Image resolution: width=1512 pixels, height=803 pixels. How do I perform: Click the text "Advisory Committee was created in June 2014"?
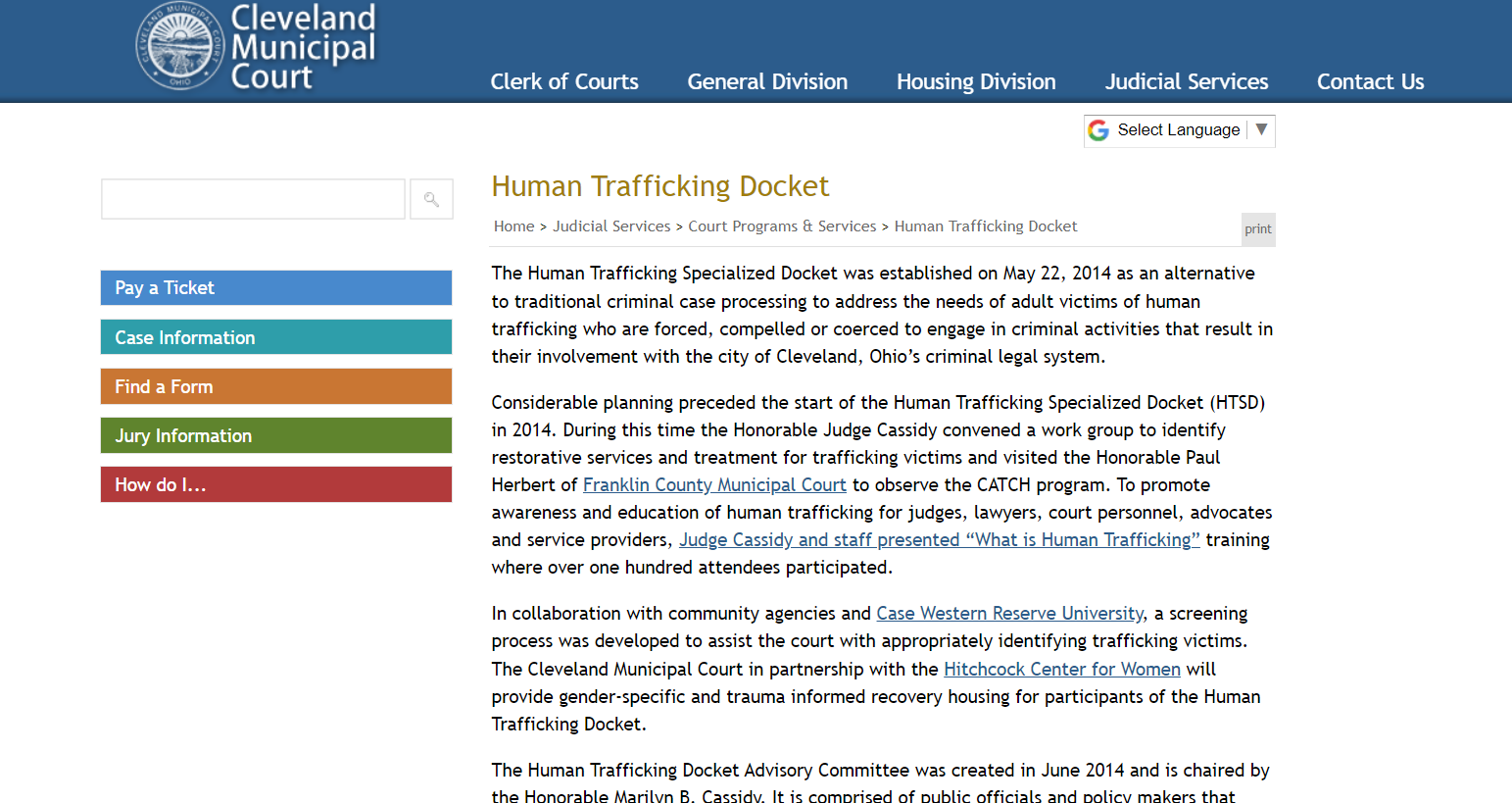click(x=933, y=771)
